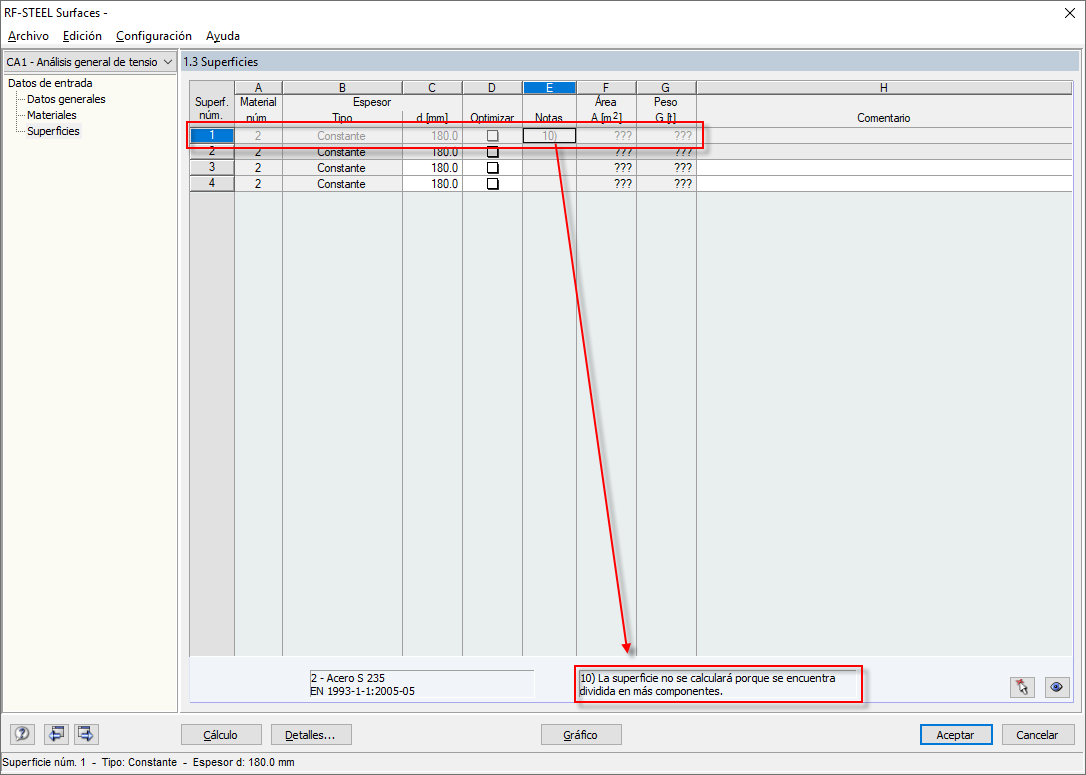This screenshot has height=775, width=1086.
Task: Click material number cell in row 3
Action: pos(258,168)
